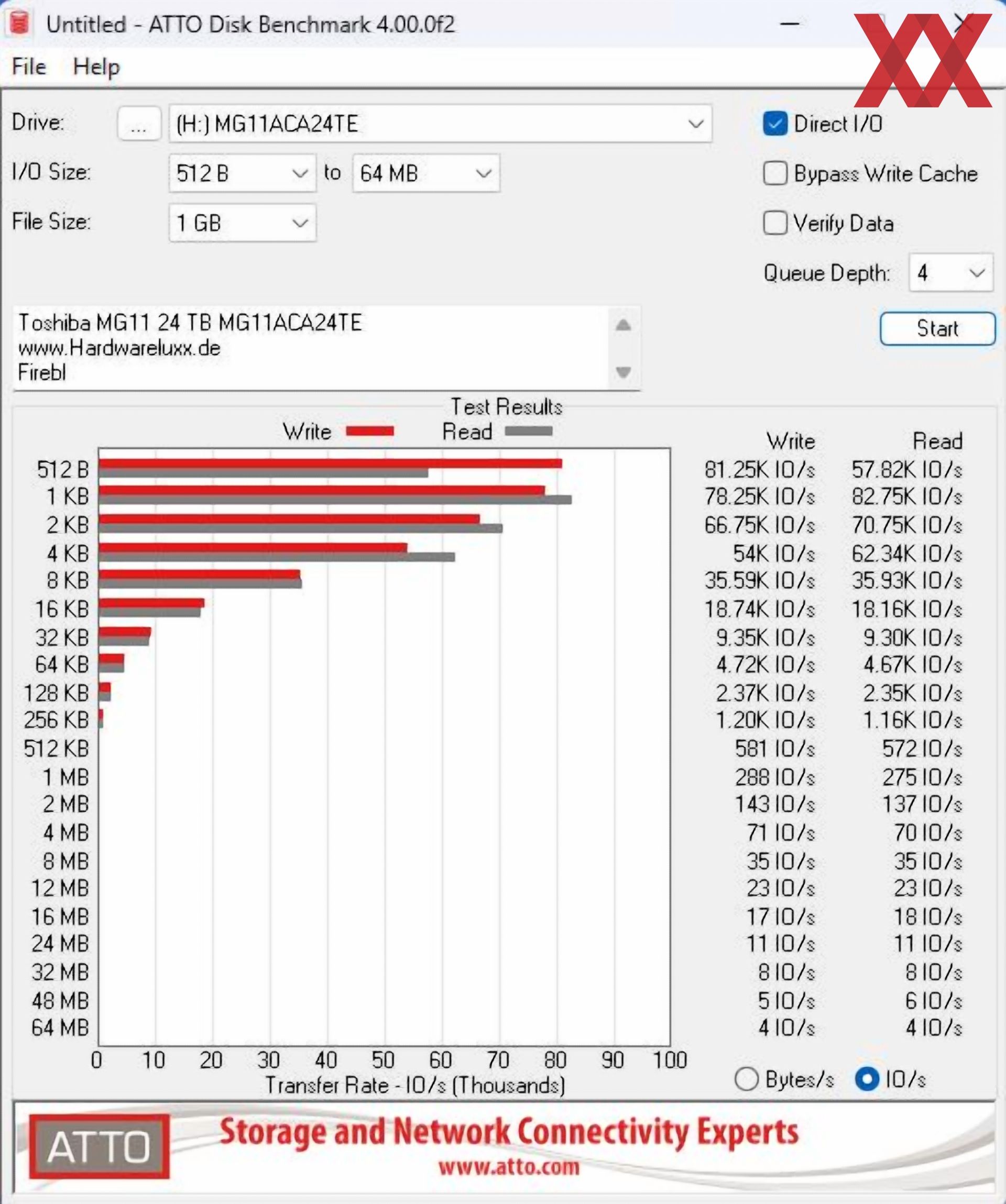Click the 18.16K IO/s read value

[906, 609]
